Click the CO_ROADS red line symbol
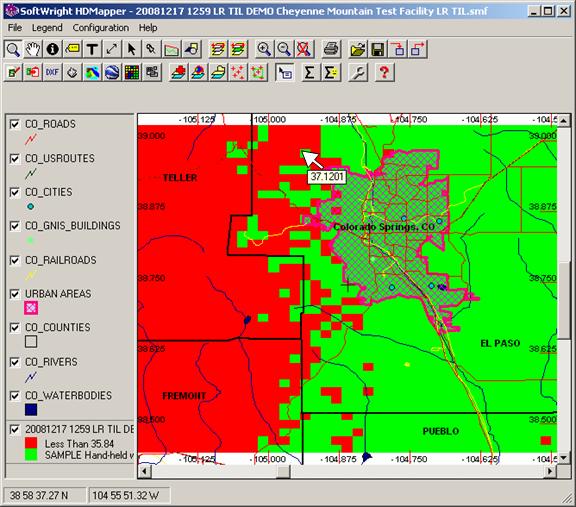 click(x=31, y=139)
